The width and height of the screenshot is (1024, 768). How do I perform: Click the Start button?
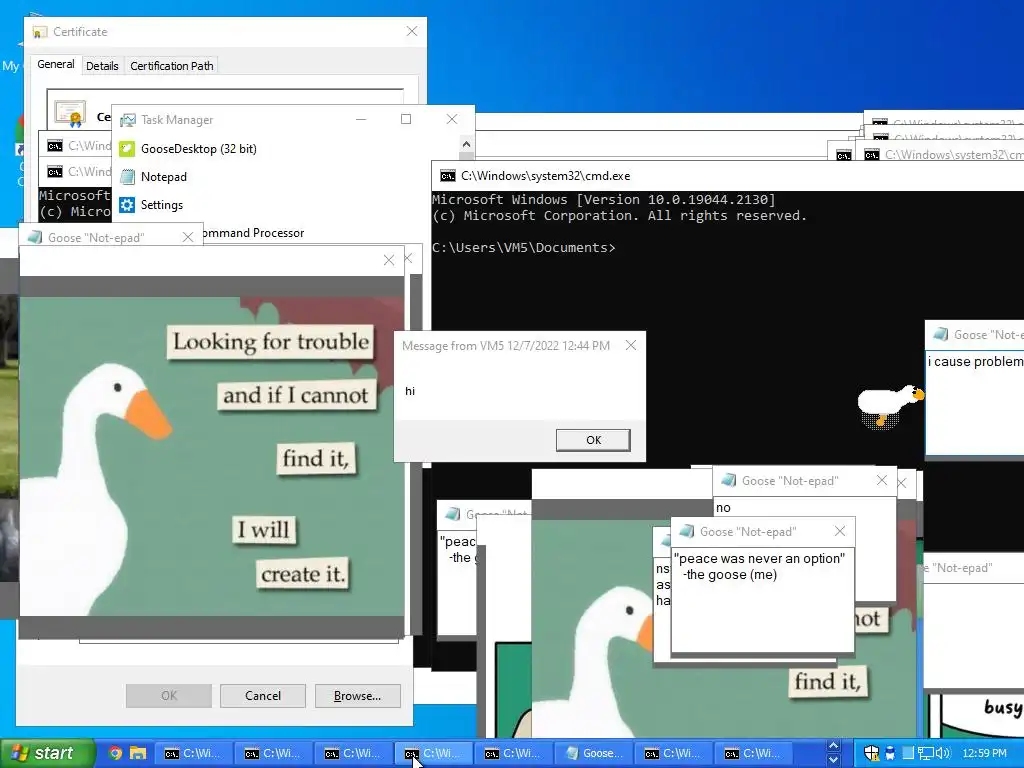(48, 753)
